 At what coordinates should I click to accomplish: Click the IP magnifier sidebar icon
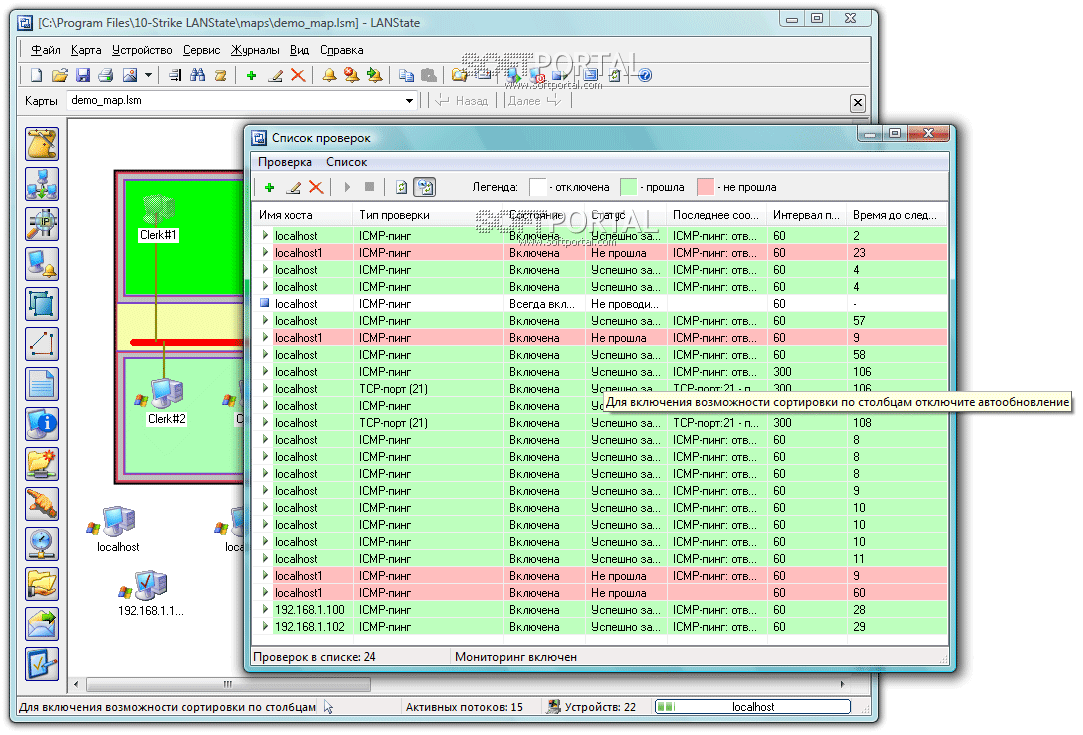coord(42,225)
